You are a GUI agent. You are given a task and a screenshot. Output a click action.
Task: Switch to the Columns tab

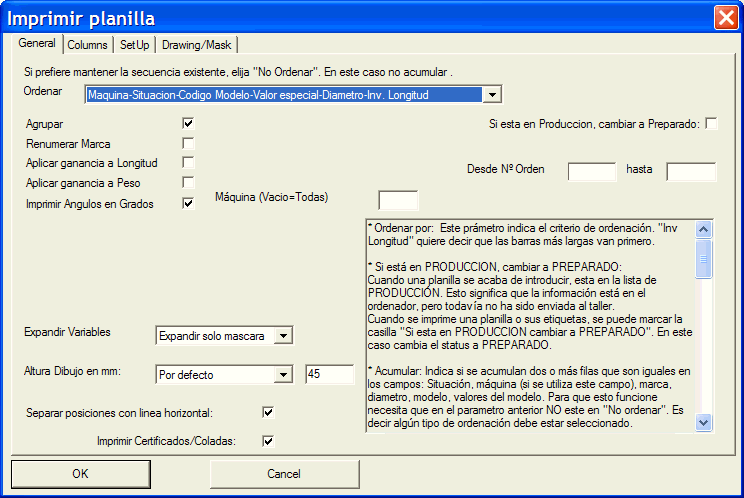[88, 45]
